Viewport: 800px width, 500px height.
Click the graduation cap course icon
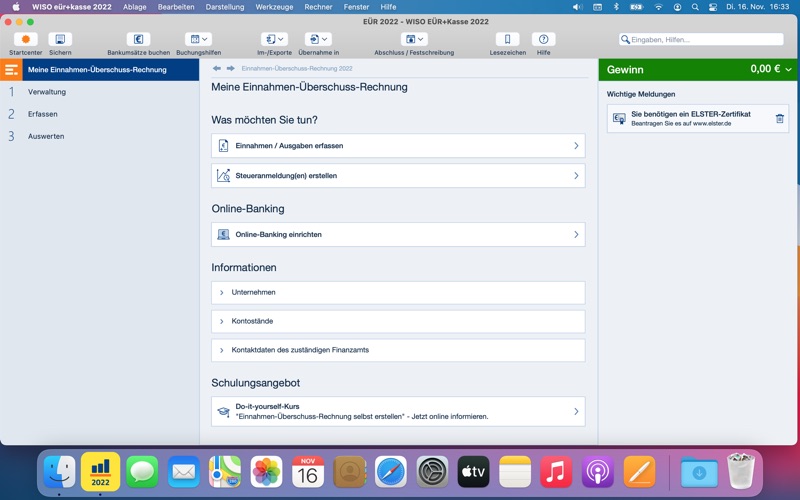(x=223, y=411)
